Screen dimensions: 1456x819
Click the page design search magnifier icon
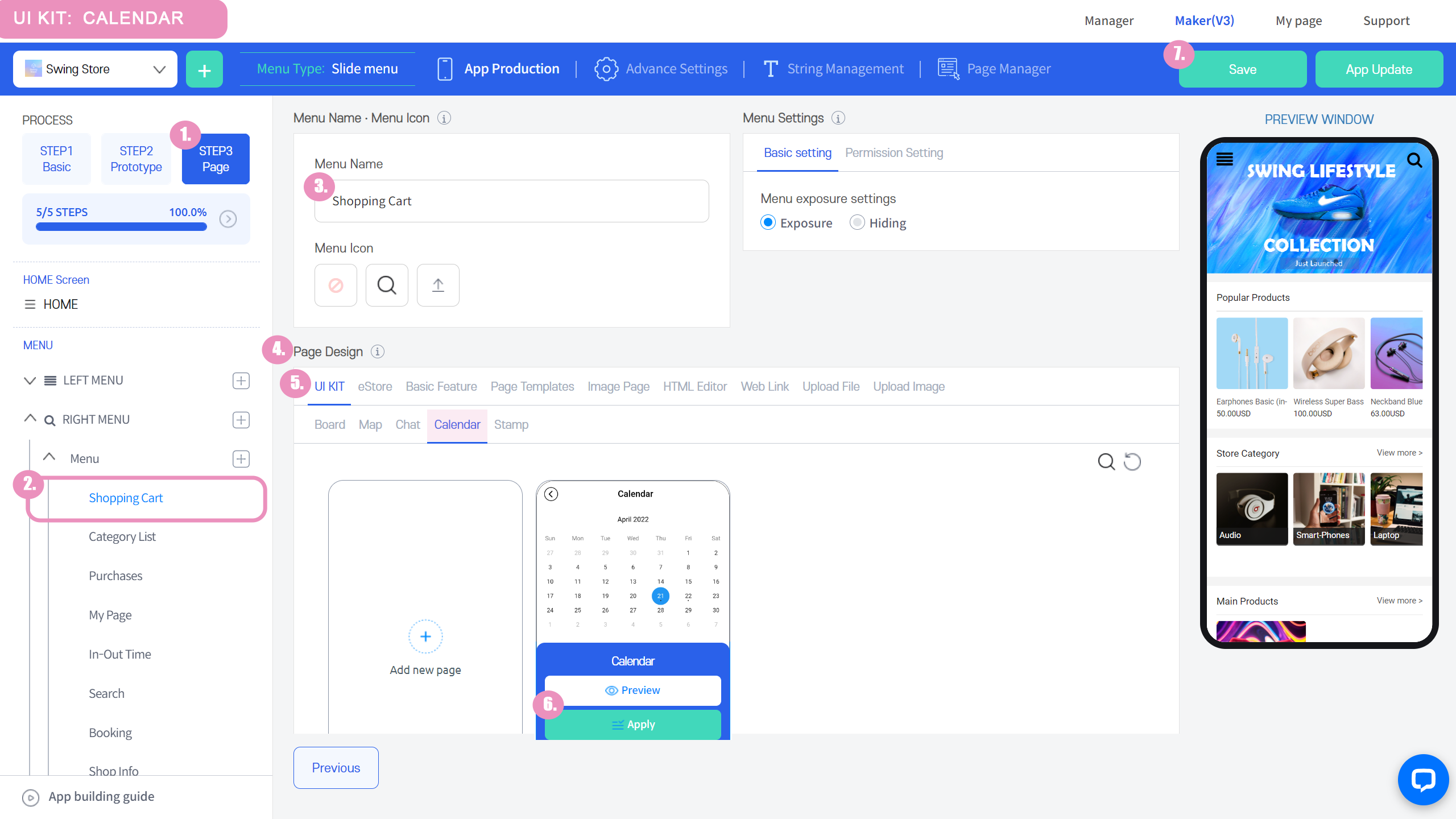[1106, 462]
